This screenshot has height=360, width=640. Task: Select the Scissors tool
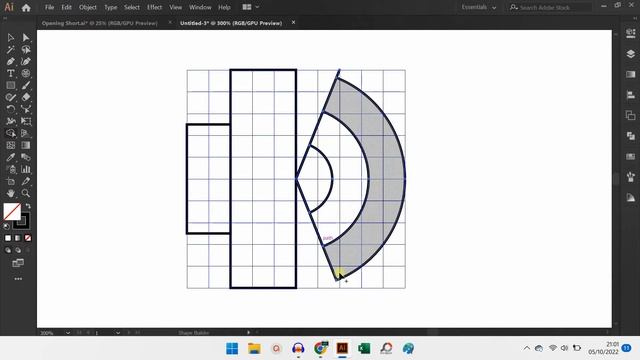pyautogui.click(x=26, y=109)
